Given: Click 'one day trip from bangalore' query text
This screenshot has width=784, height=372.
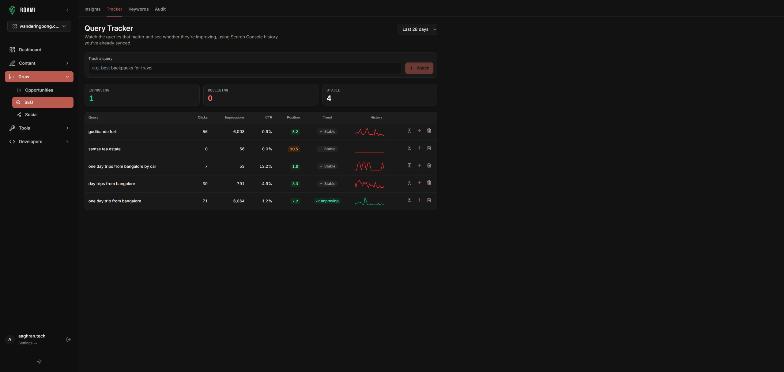Looking at the screenshot, I should click(x=114, y=201).
